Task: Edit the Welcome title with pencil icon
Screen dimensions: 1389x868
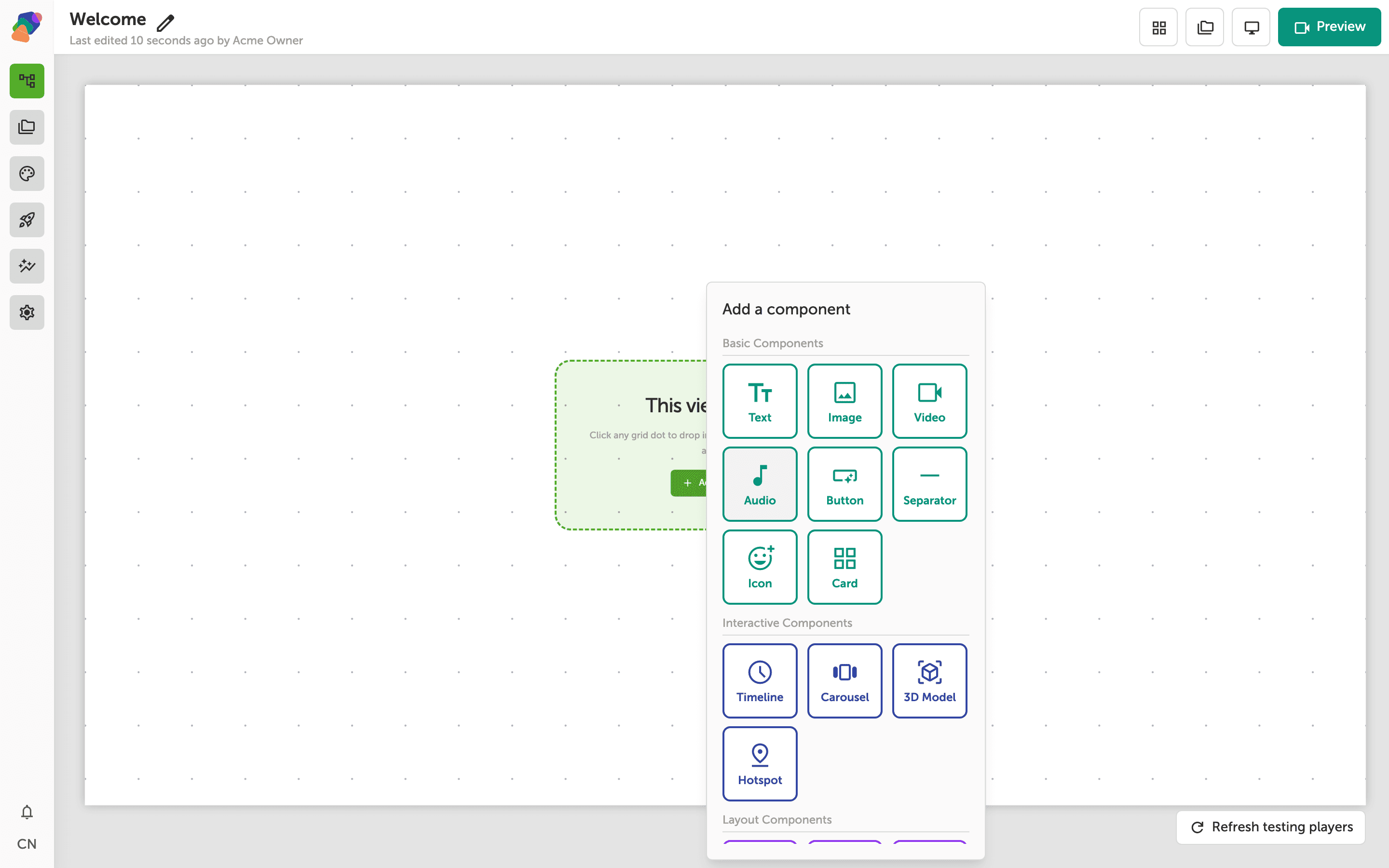Action: (165, 22)
